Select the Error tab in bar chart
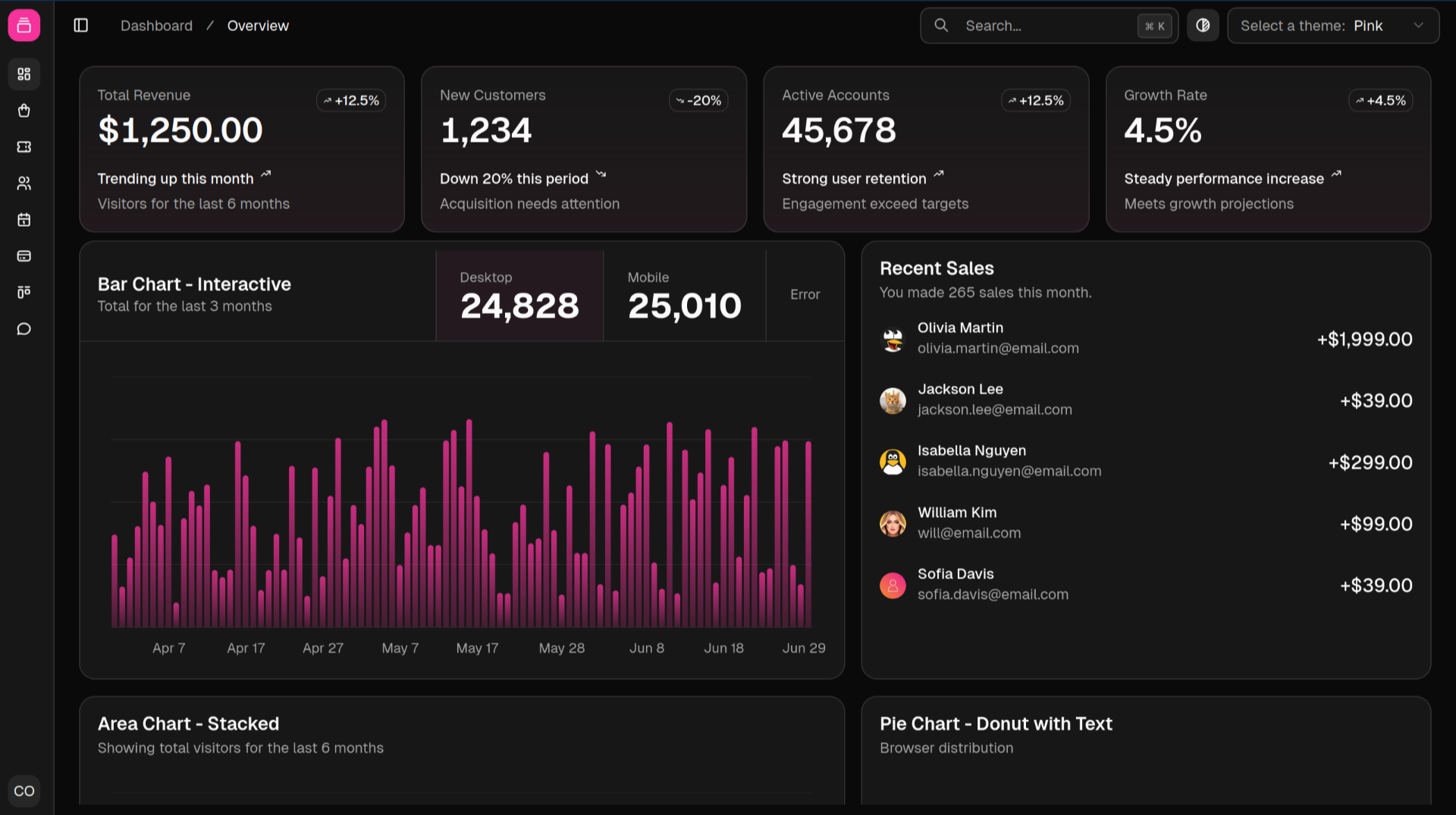The width and height of the screenshot is (1456, 815). coord(805,295)
